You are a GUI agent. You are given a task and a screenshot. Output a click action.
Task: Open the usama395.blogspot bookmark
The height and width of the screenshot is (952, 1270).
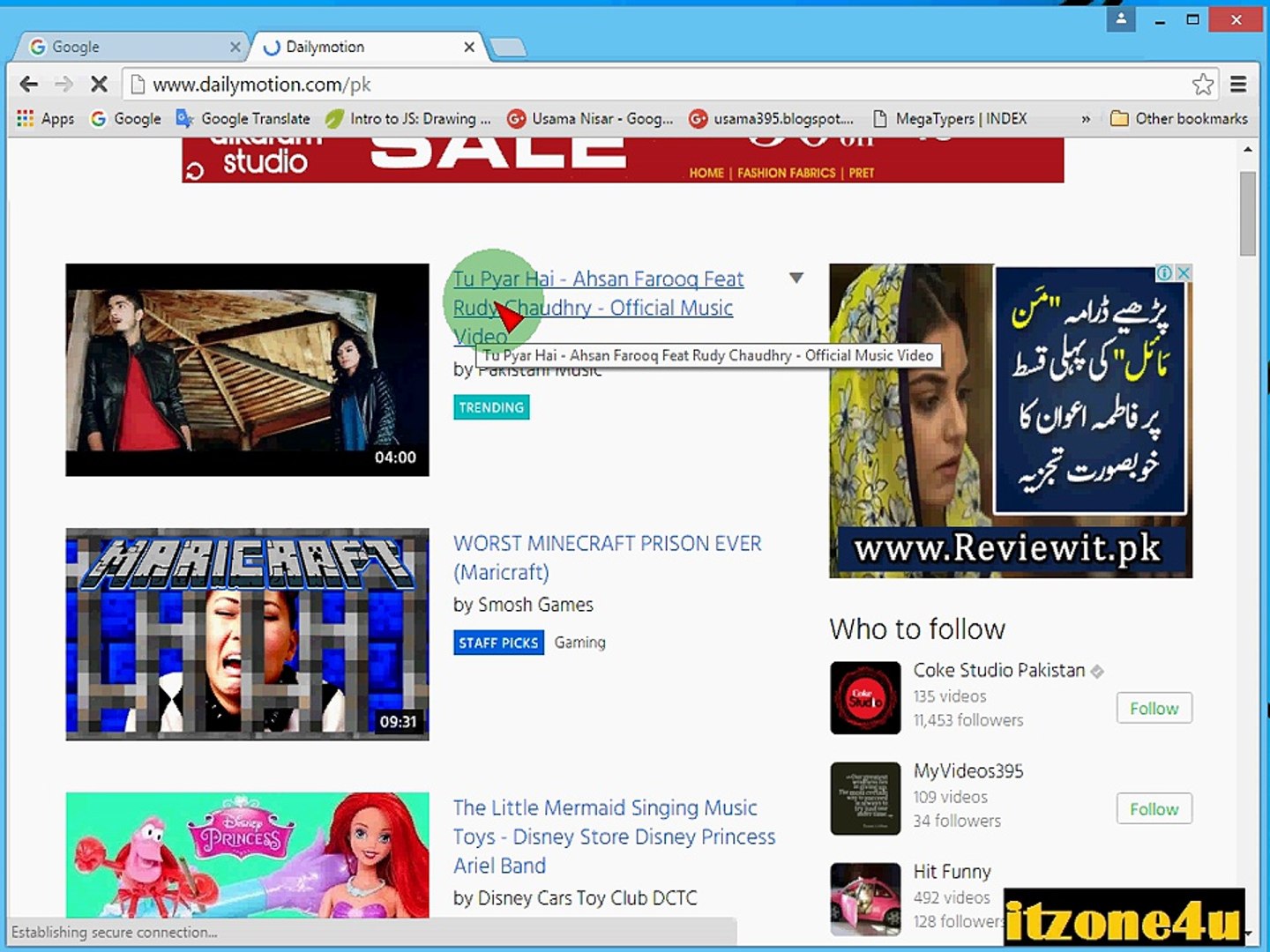click(x=772, y=119)
